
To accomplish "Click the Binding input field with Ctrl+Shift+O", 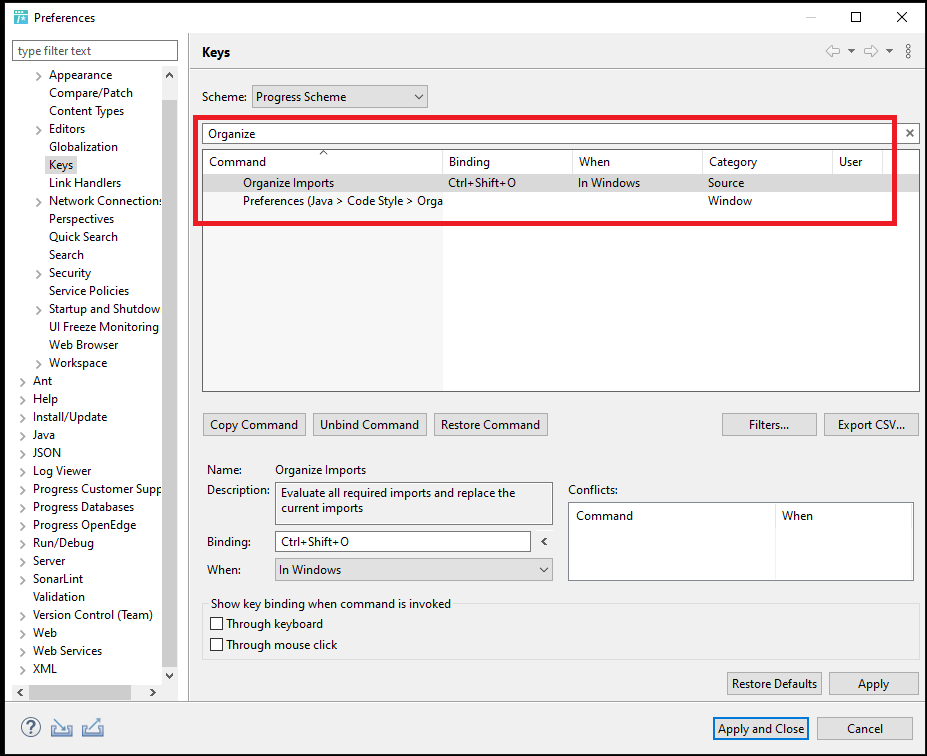I will tap(403, 541).
